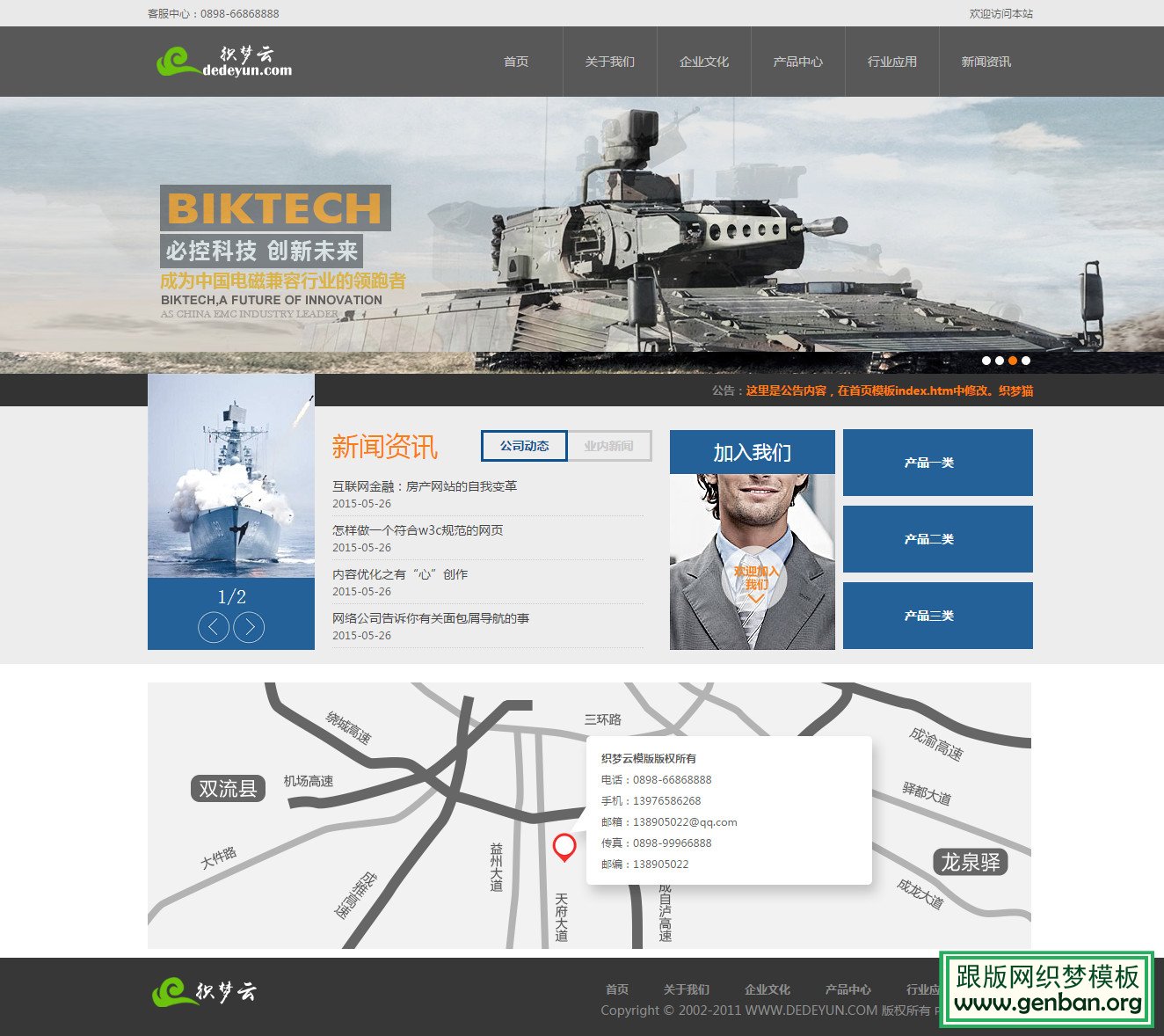Click the red location pin on the map
Image resolution: width=1164 pixels, height=1036 pixels.
click(565, 847)
